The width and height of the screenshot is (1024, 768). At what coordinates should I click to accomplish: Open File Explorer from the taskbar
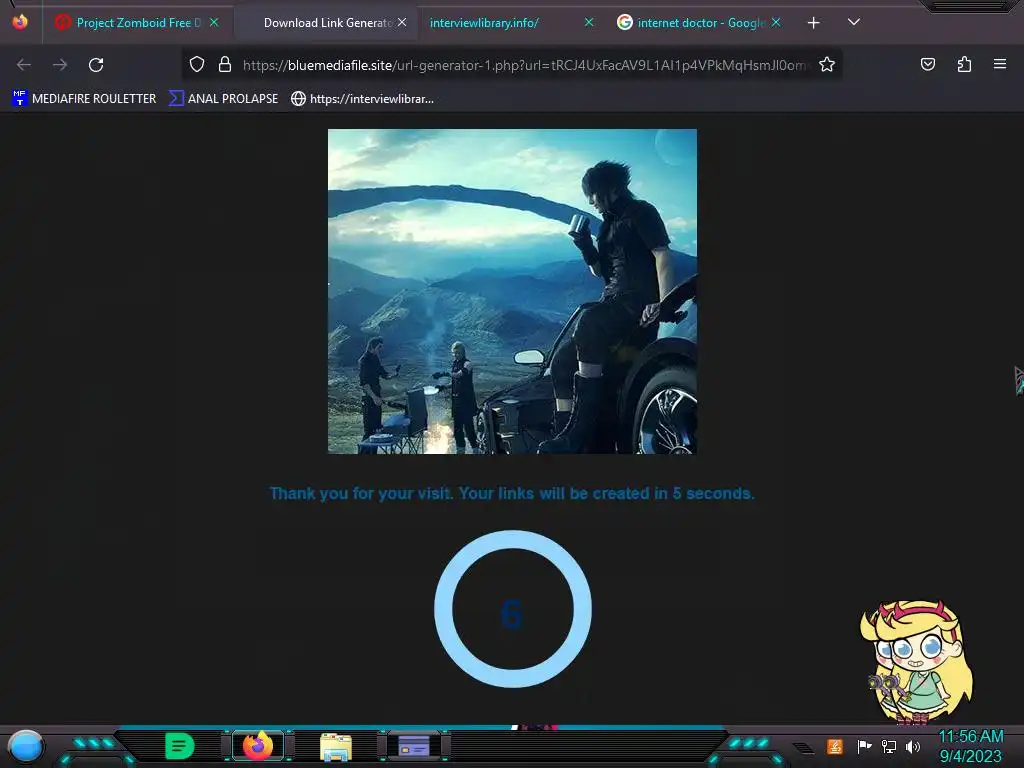pos(336,747)
